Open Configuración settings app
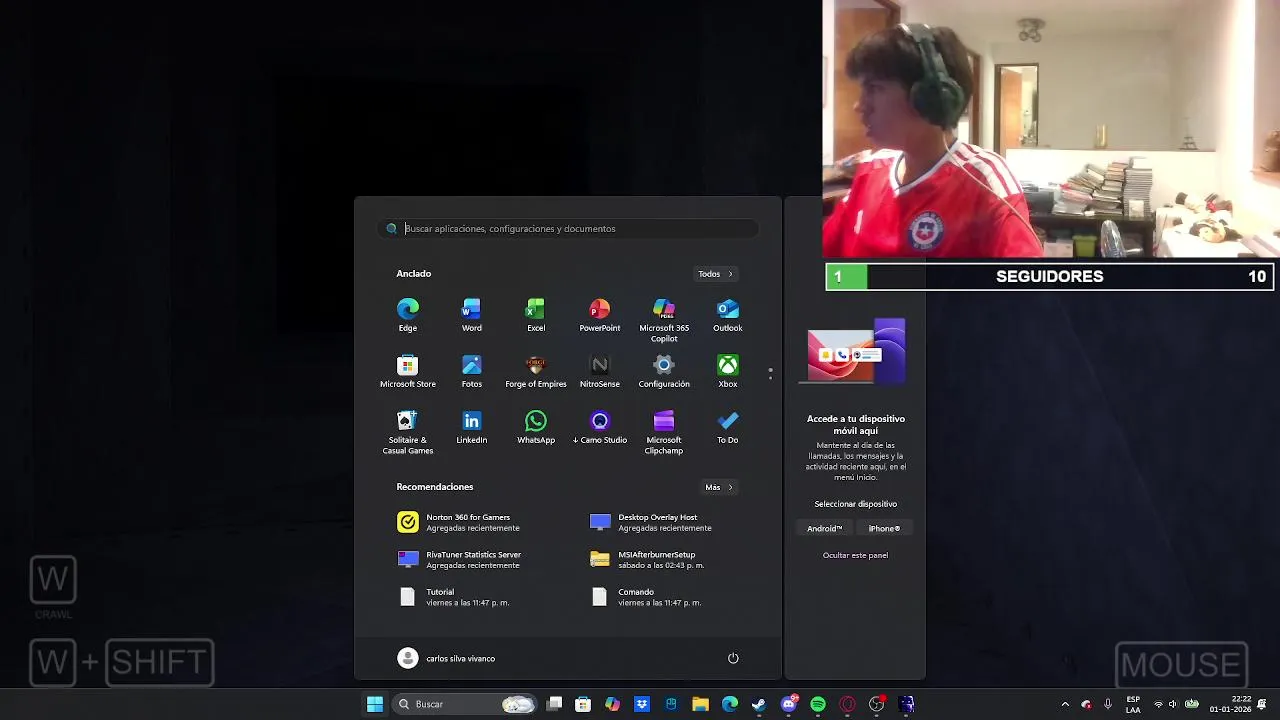The width and height of the screenshot is (1280, 720). (x=664, y=371)
